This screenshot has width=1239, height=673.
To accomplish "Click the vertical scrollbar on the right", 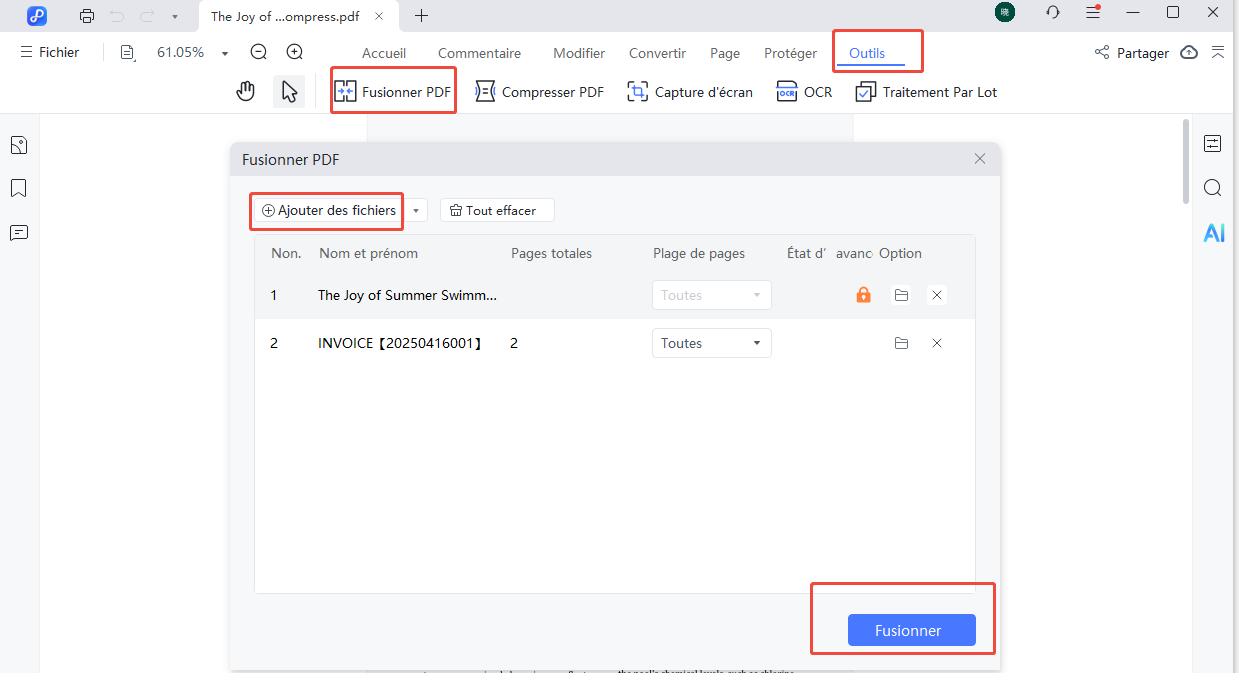I will click(1186, 160).
